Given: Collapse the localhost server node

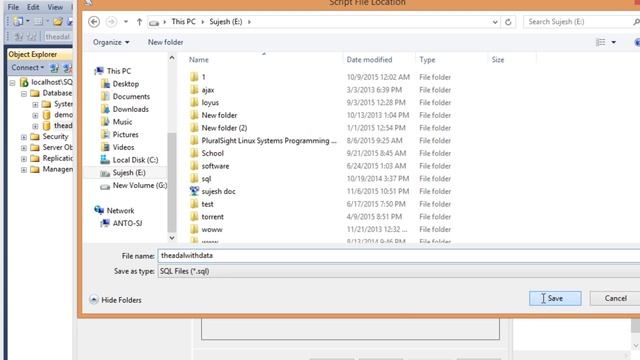Looking at the screenshot, I should coord(13,83).
